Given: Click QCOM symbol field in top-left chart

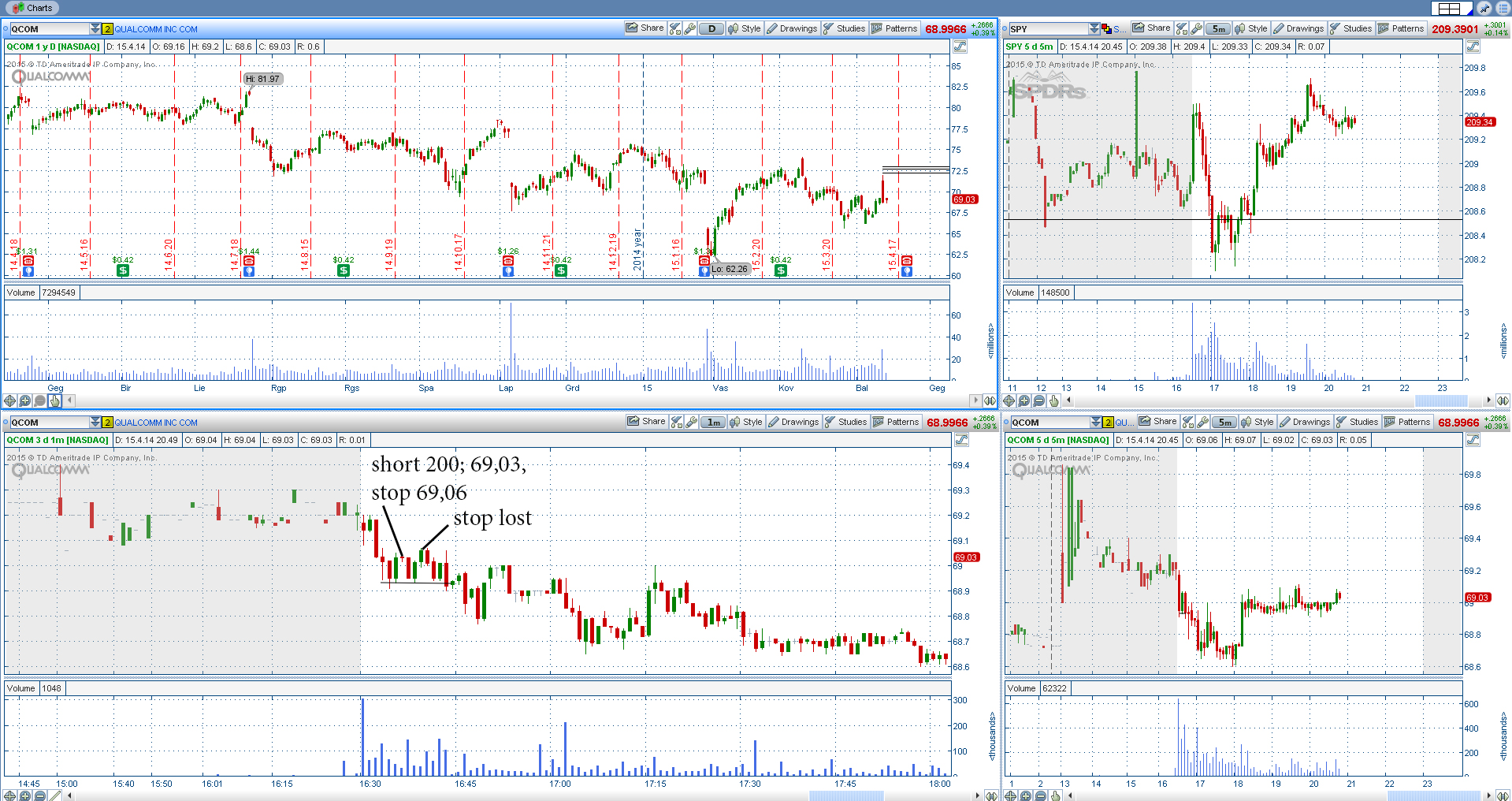Looking at the screenshot, I should pyautogui.click(x=50, y=28).
